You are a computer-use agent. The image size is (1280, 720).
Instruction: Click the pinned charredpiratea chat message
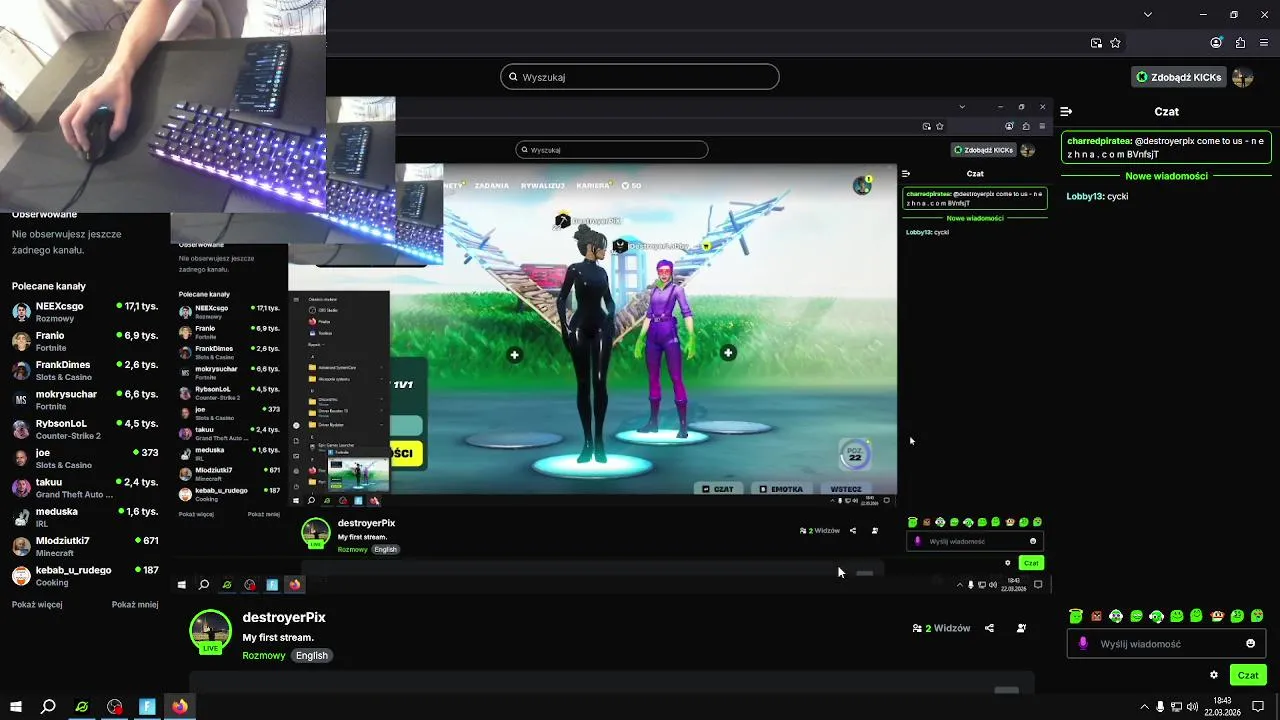(x=1166, y=148)
